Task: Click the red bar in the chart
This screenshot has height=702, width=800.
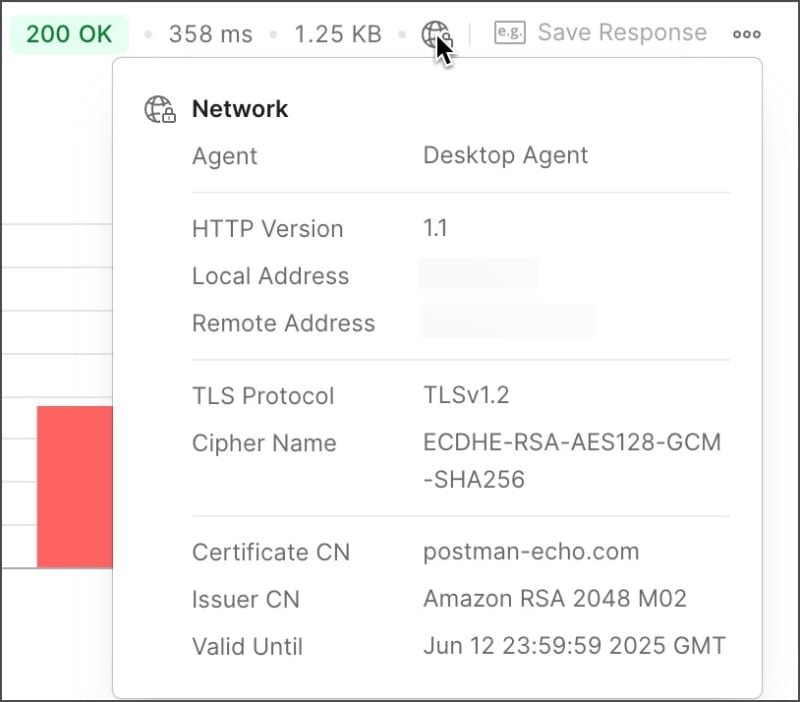Action: pyautogui.click(x=75, y=487)
